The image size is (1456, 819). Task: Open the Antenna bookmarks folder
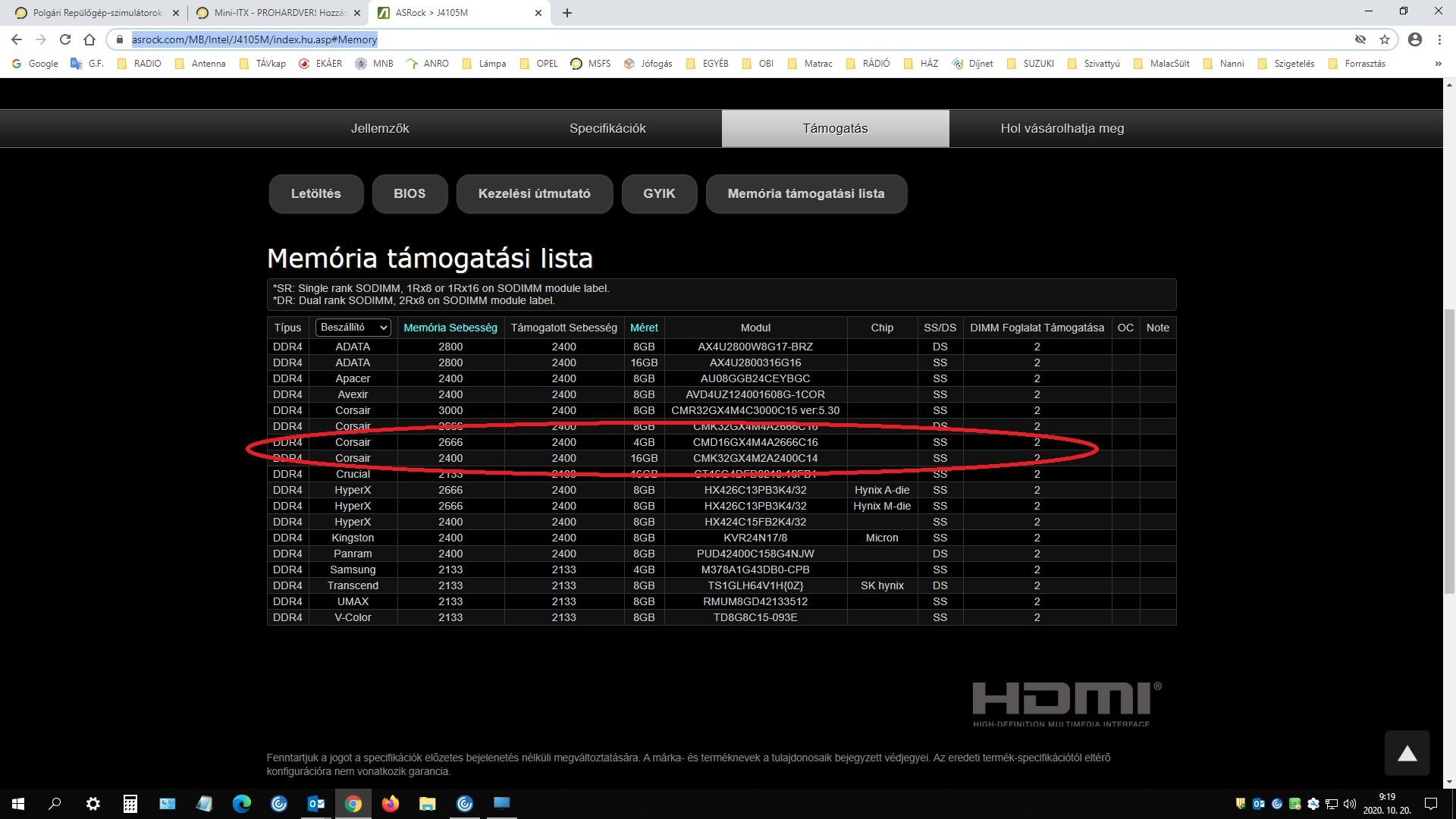click(200, 64)
